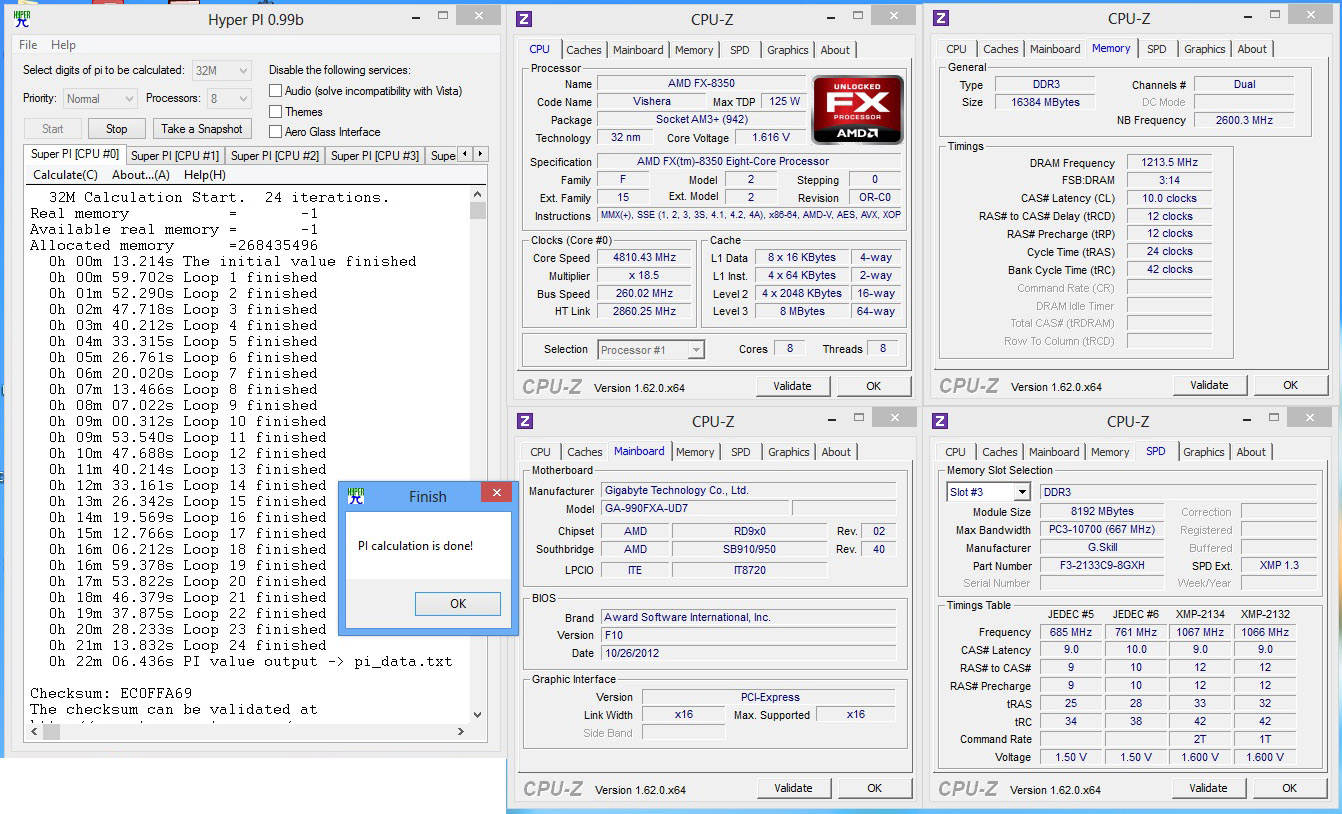Click Z icon of CPU-Z window showing Processor info
1342x814 pixels.
pos(524,19)
